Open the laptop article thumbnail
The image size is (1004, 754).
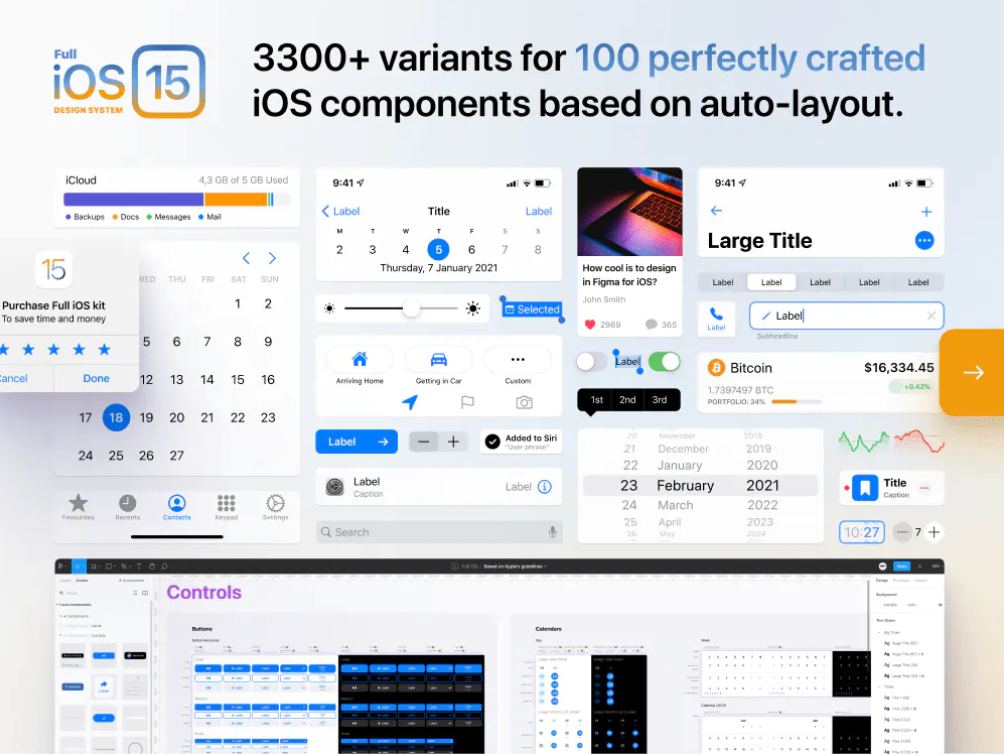click(x=630, y=212)
